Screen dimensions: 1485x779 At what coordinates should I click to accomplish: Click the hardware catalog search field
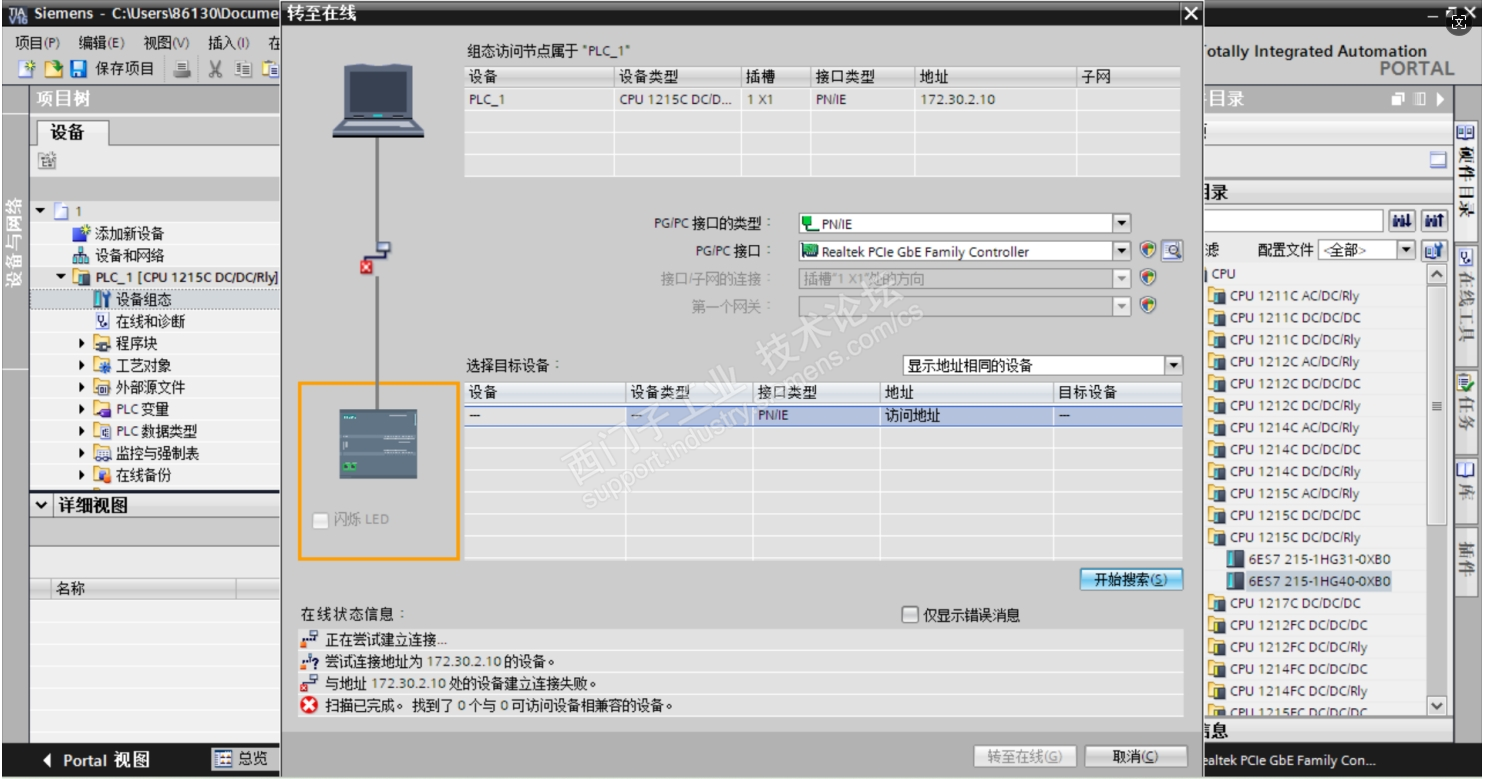[1294, 221]
